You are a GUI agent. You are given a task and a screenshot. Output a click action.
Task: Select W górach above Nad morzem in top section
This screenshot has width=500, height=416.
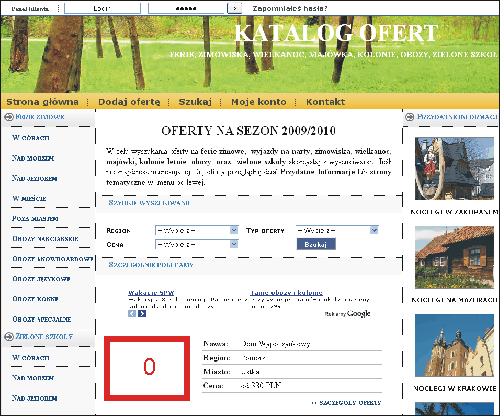(x=31, y=138)
